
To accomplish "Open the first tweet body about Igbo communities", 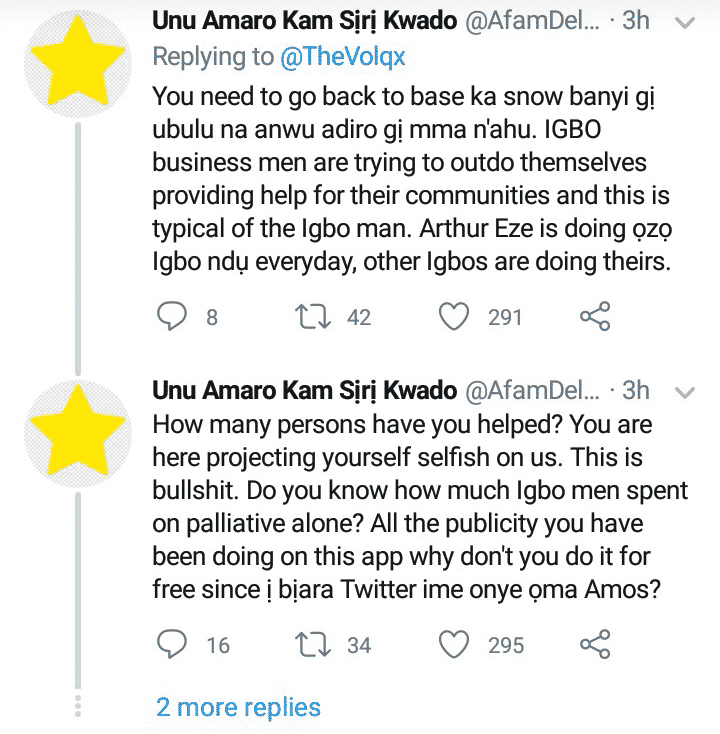I will coord(410,180).
